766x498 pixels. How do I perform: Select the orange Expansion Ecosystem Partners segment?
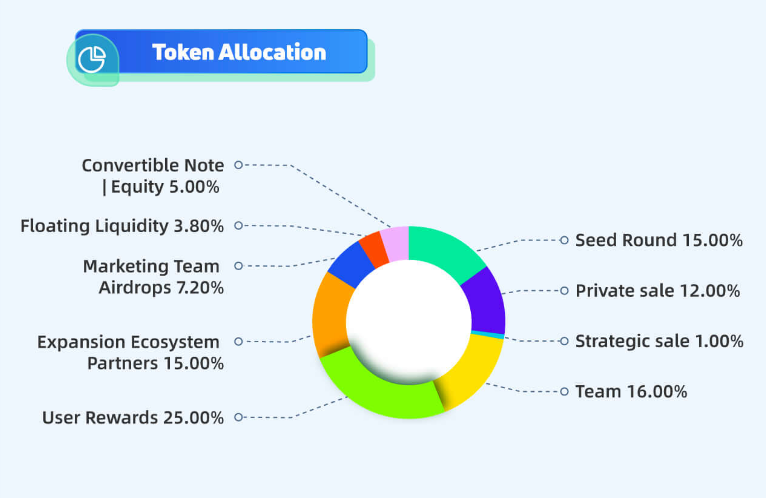[x=331, y=314]
